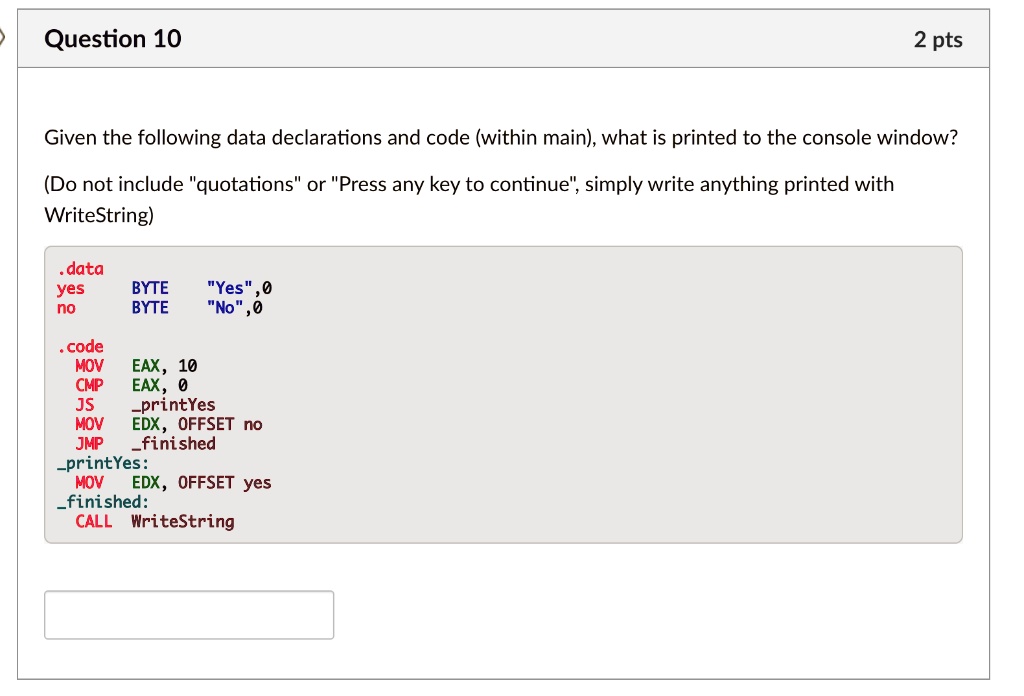The height and width of the screenshot is (696, 1024).
Task: Click the "_finished:" label line
Action: [102, 502]
